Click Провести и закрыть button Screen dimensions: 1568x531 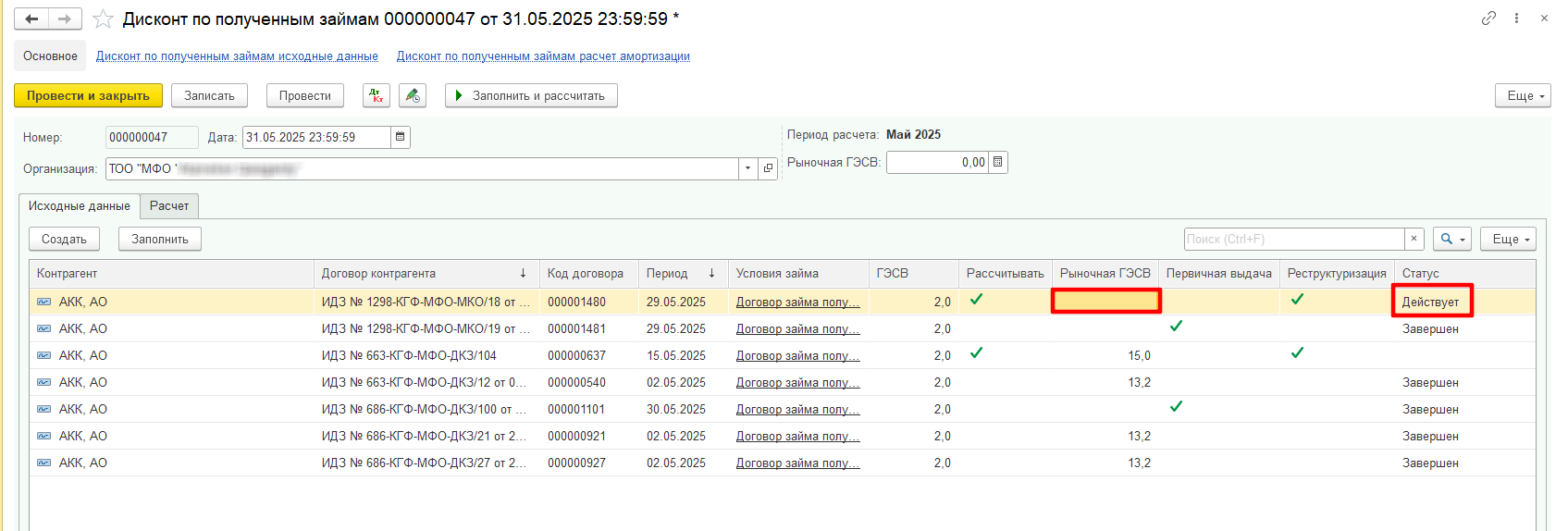(x=88, y=95)
